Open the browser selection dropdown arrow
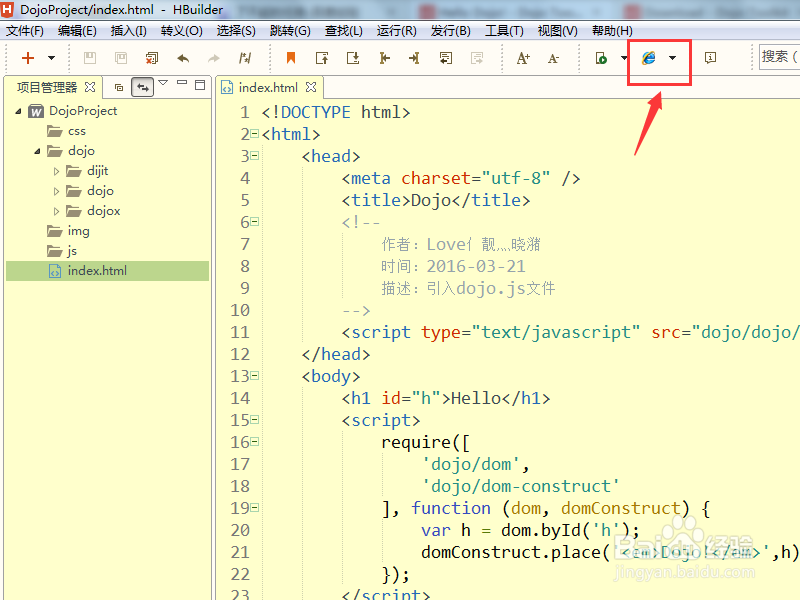800x600 pixels. (672, 58)
